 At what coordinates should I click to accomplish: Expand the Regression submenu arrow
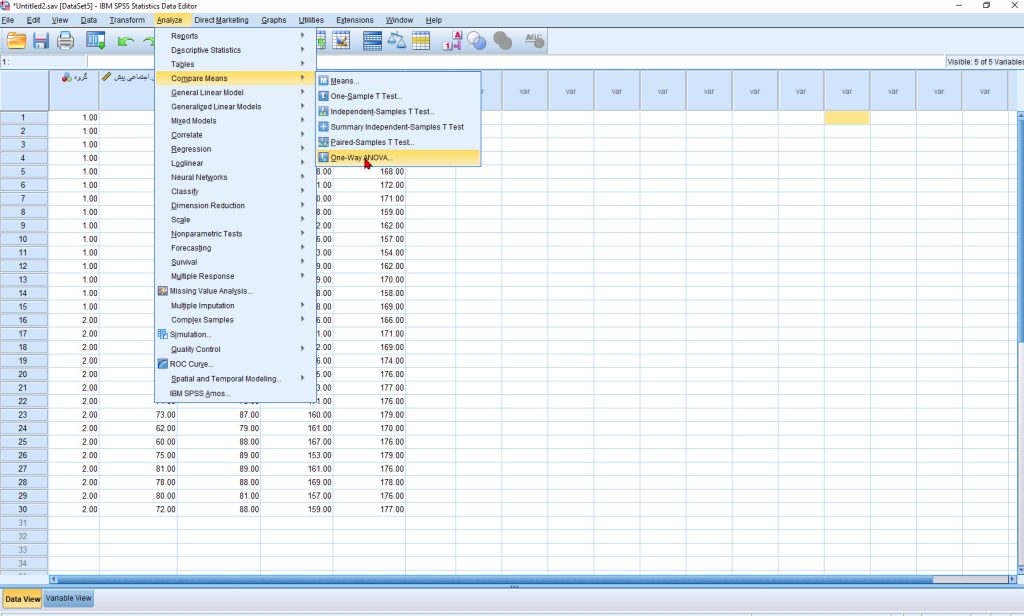click(302, 149)
